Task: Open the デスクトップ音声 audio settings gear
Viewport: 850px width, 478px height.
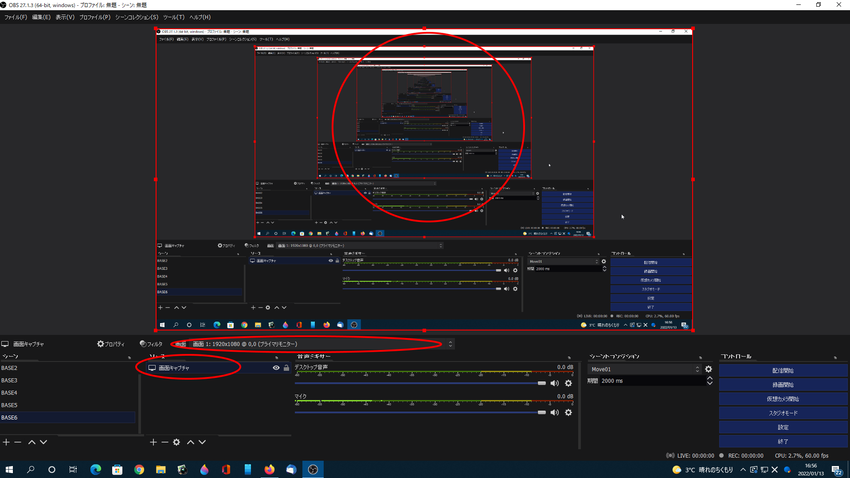Action: (568, 383)
